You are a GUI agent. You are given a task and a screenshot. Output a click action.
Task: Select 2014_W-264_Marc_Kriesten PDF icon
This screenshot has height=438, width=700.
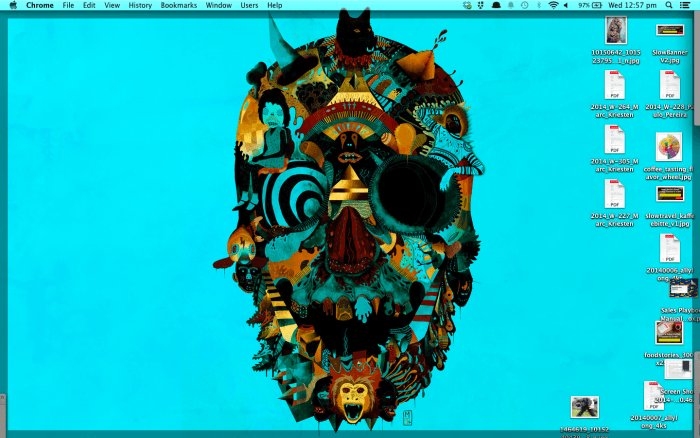click(615, 85)
